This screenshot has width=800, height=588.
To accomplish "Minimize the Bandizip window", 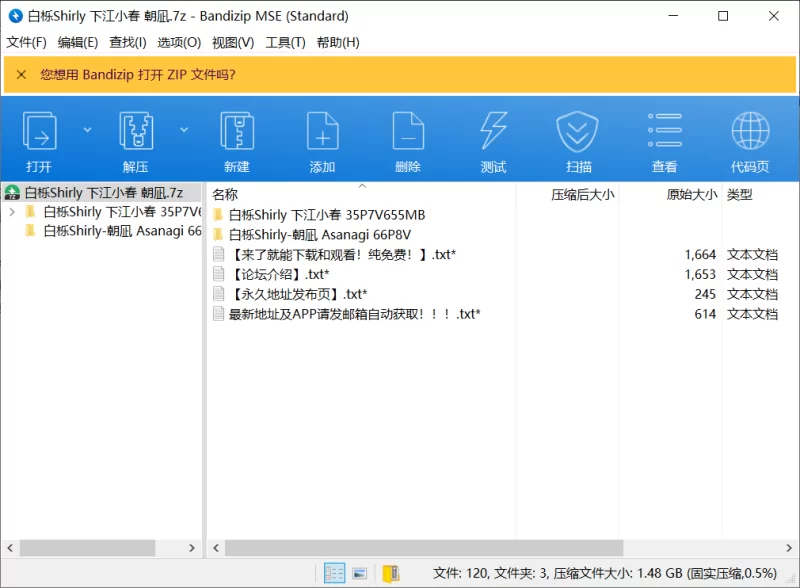I will pyautogui.click(x=673, y=16).
